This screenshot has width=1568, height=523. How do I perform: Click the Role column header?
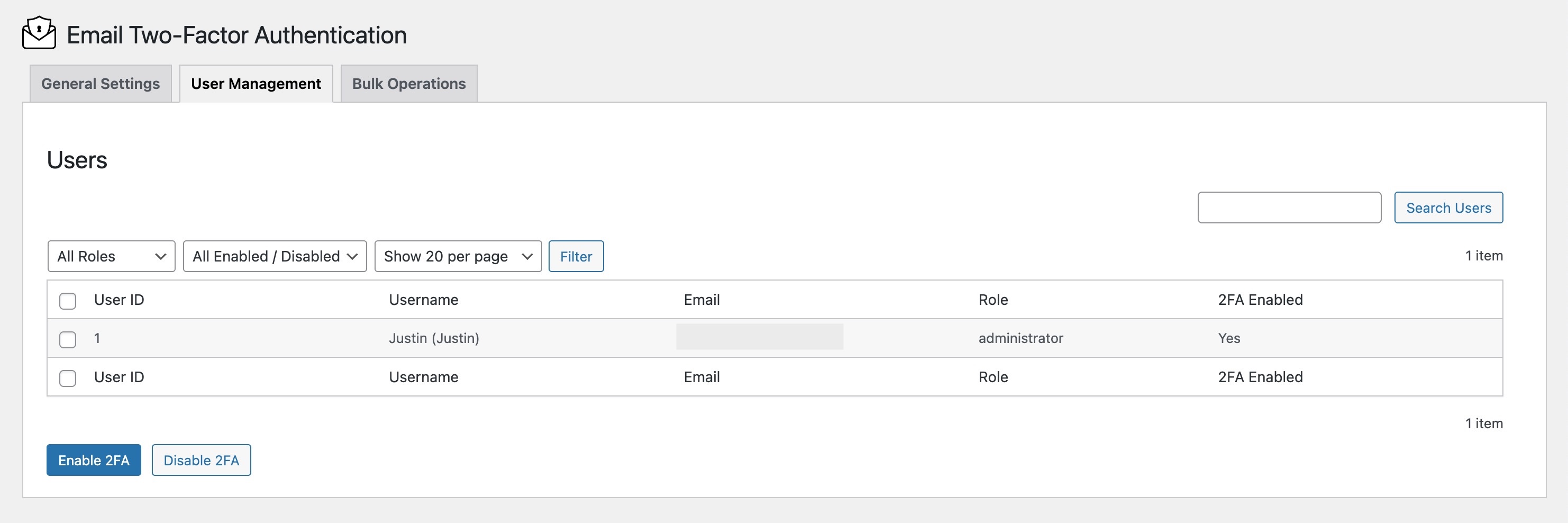point(993,300)
